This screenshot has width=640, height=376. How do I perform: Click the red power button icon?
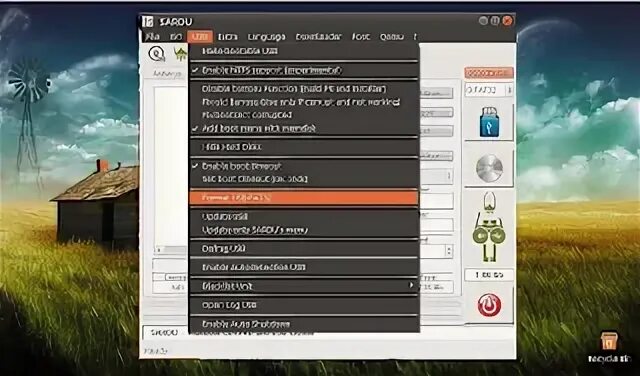tap(489, 305)
